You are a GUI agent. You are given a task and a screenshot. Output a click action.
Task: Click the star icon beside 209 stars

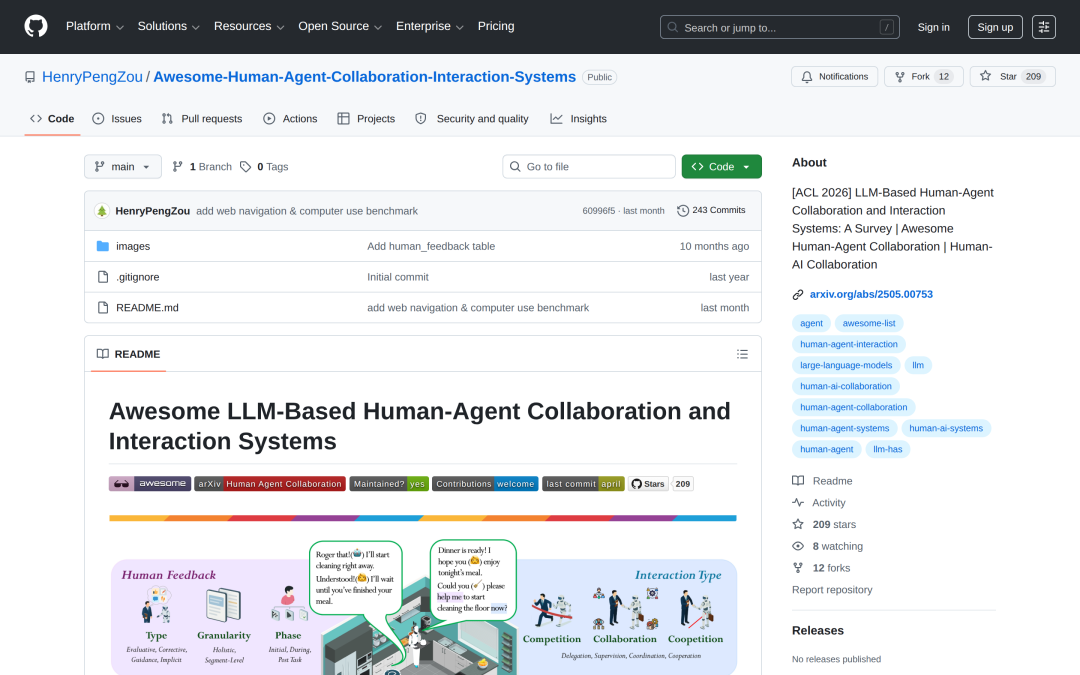tap(798, 524)
